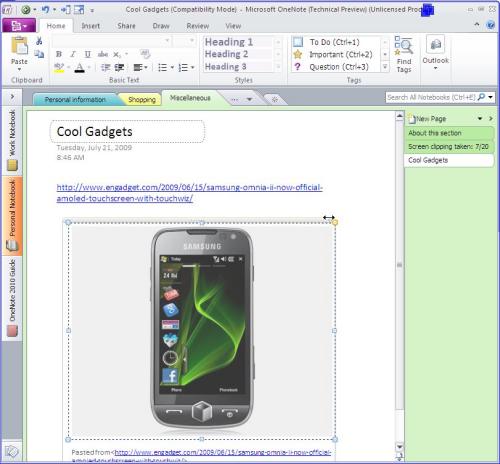
Task: Click the Cut scissors icon
Action: pyautogui.click(x=39, y=41)
